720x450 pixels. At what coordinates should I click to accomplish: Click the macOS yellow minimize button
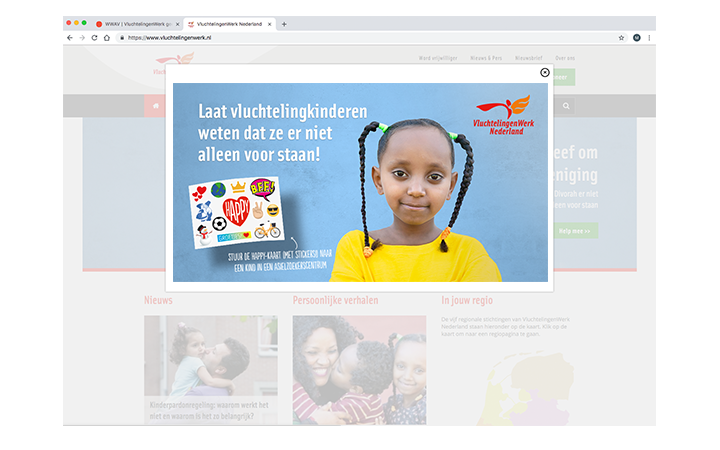click(76, 23)
